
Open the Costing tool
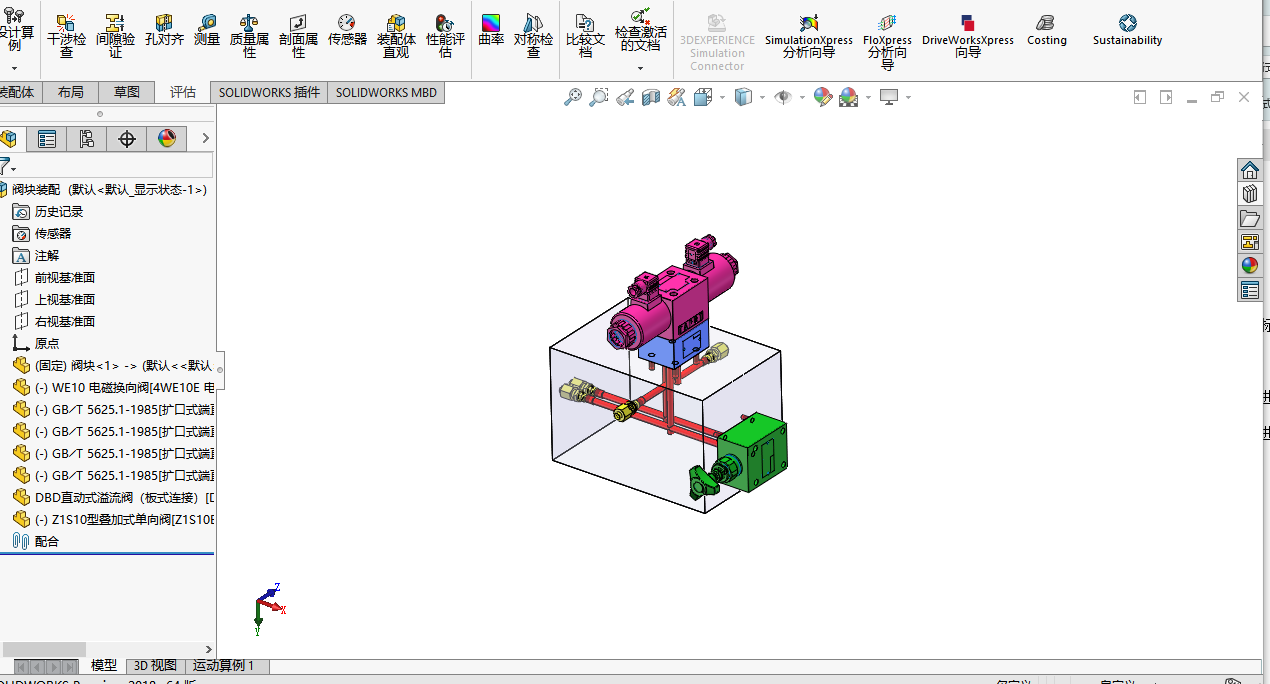pyautogui.click(x=1046, y=30)
